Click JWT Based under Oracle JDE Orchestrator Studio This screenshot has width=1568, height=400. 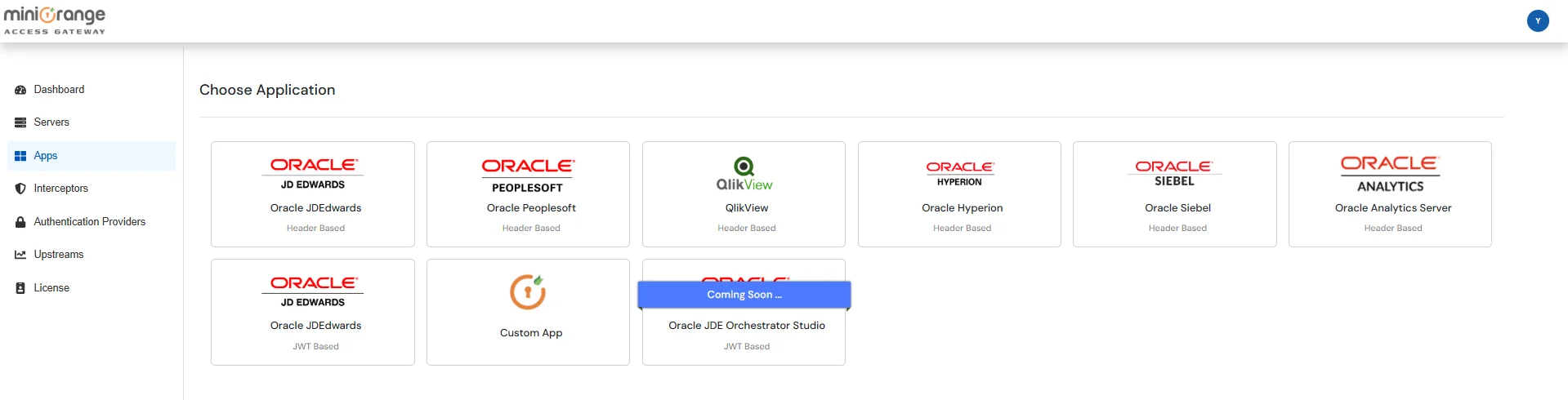[747, 347]
